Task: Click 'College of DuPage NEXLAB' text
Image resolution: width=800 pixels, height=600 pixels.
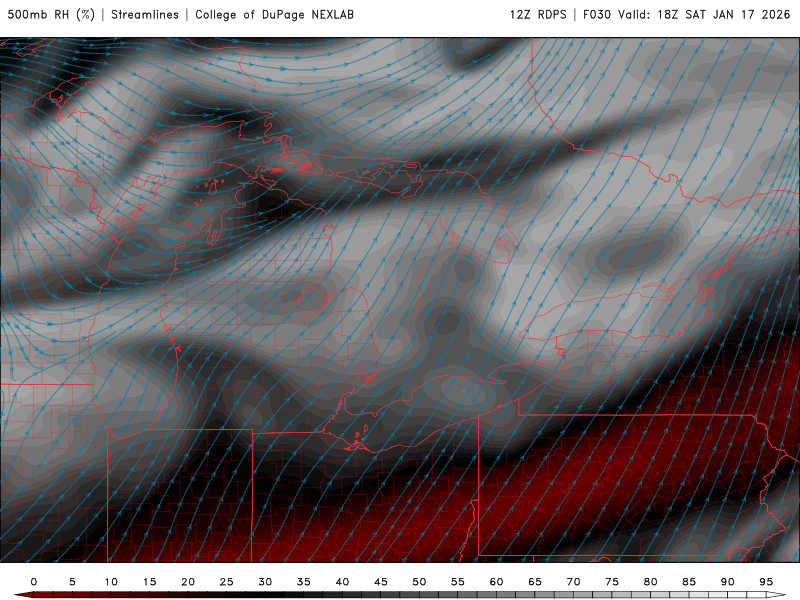Action: click(274, 15)
